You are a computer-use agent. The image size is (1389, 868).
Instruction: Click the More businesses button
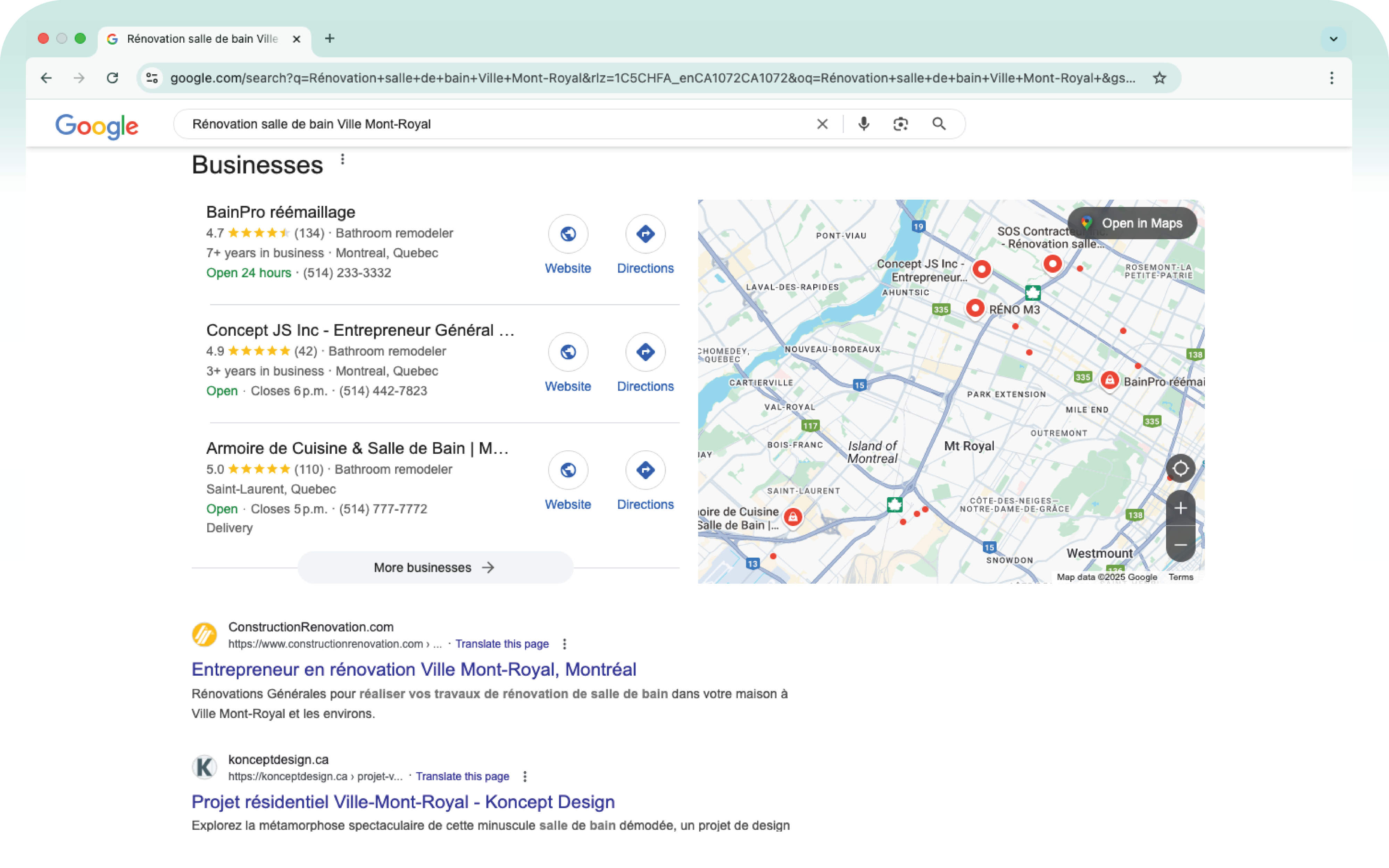click(435, 567)
